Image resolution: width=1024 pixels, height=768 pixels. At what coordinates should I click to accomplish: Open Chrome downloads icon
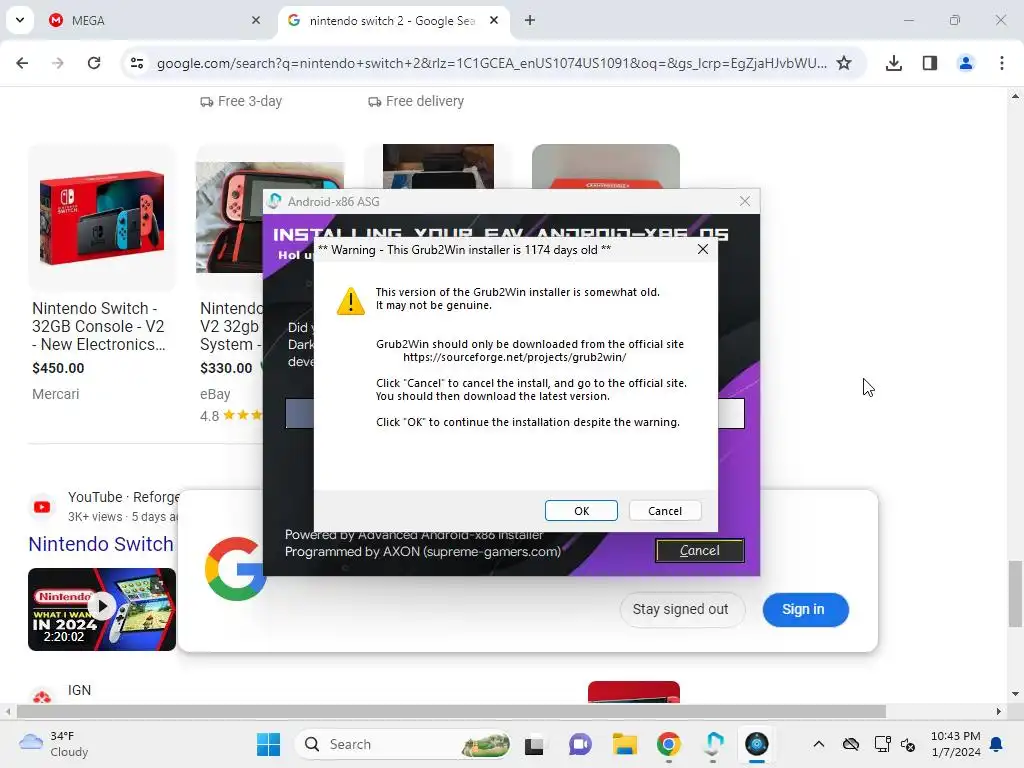pyautogui.click(x=894, y=63)
